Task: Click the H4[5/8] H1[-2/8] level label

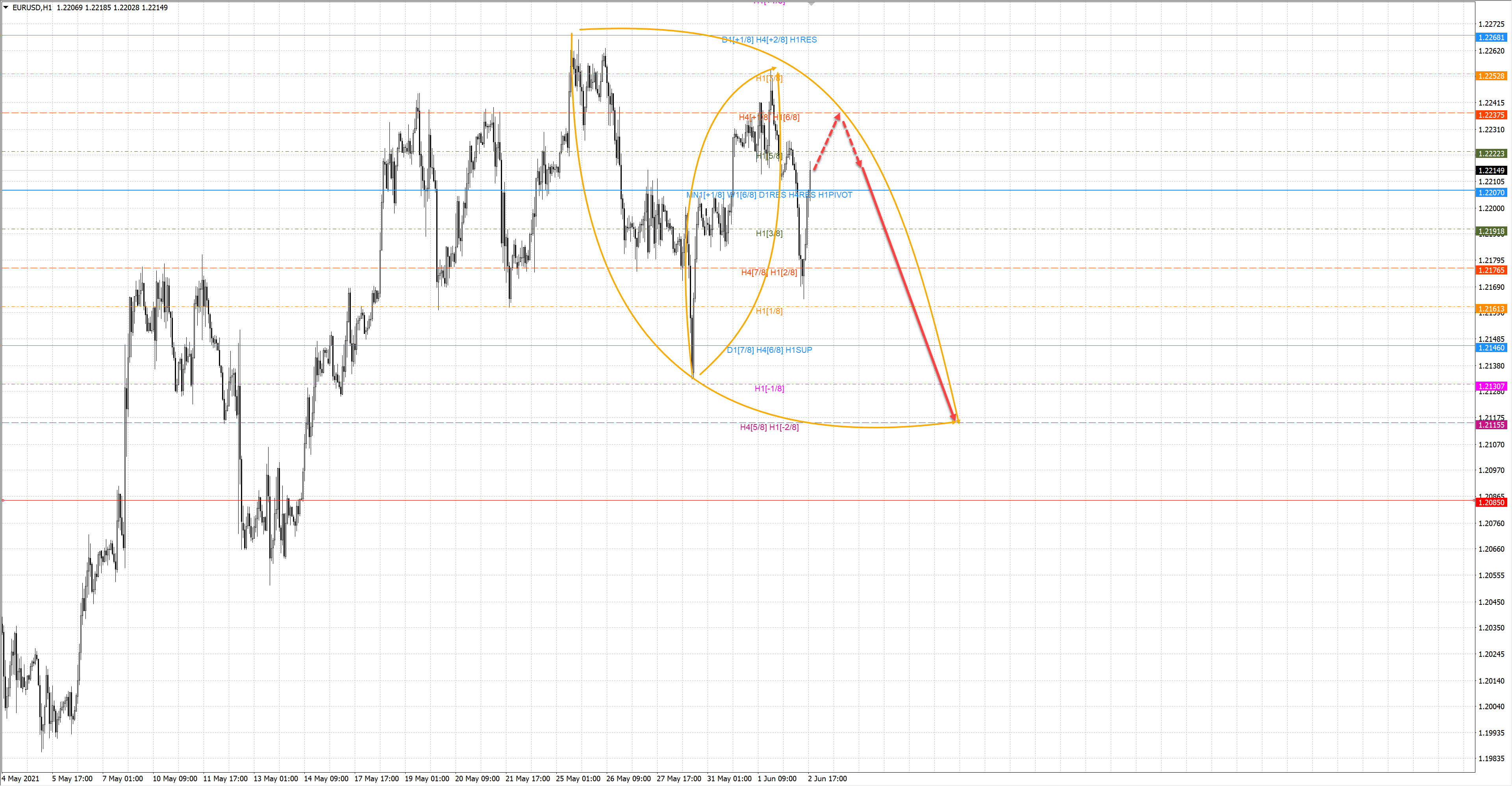Action: point(769,427)
